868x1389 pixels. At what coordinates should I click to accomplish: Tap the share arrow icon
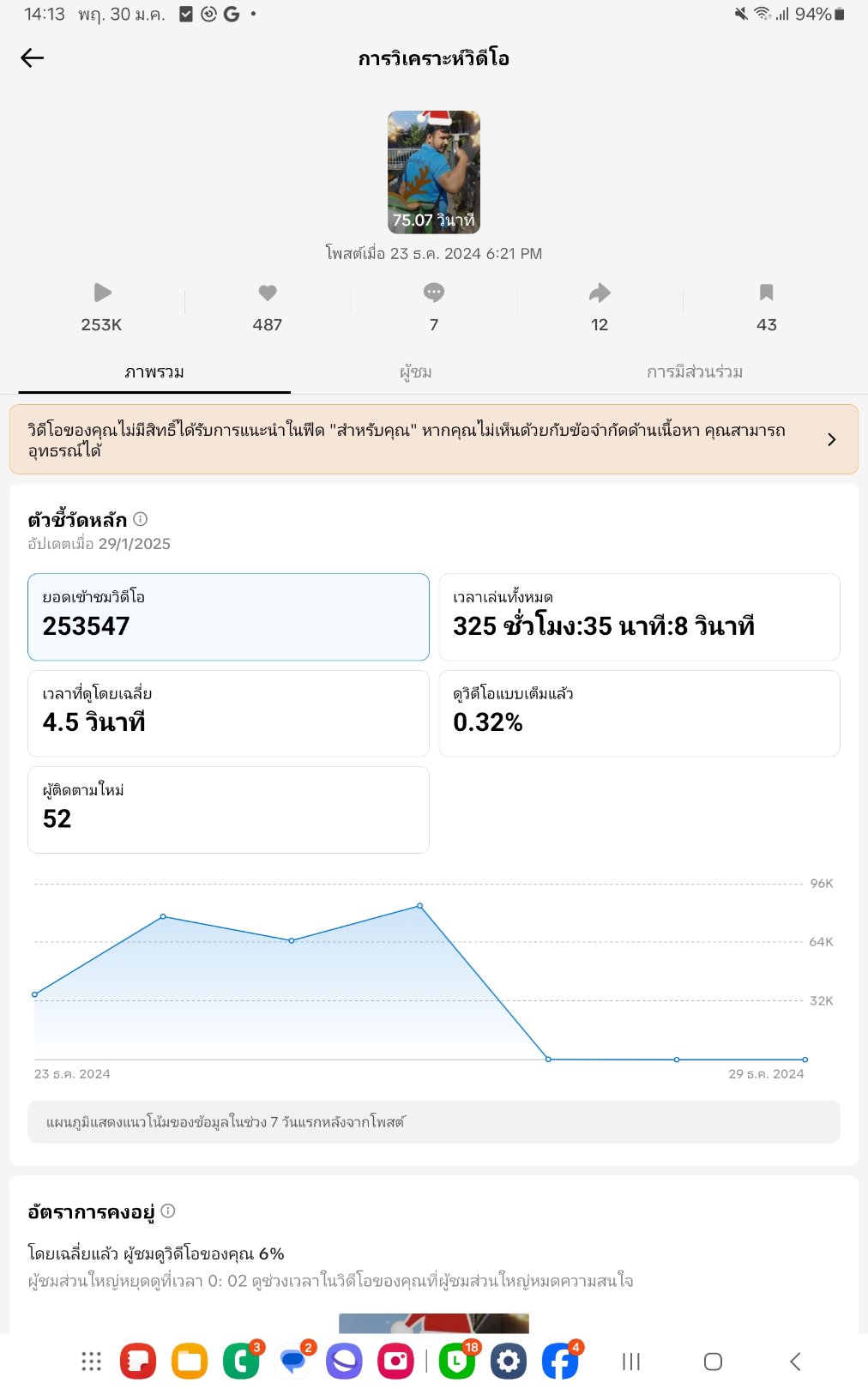(600, 293)
